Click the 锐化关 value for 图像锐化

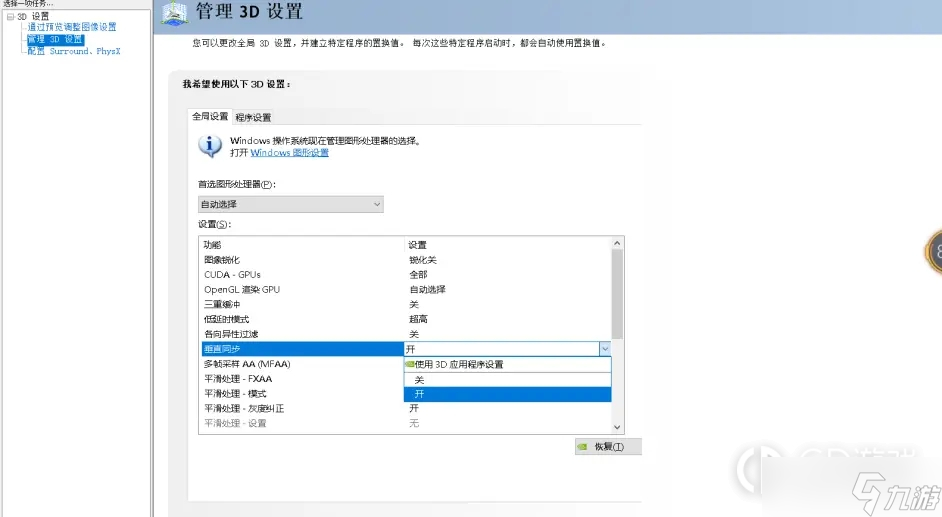coord(423,260)
